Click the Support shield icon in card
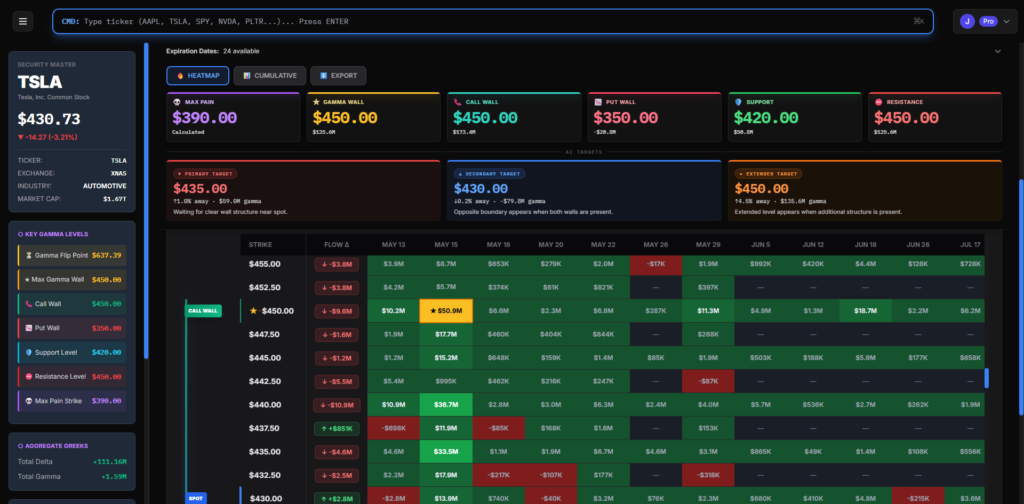The height and width of the screenshot is (504, 1024). (x=738, y=102)
